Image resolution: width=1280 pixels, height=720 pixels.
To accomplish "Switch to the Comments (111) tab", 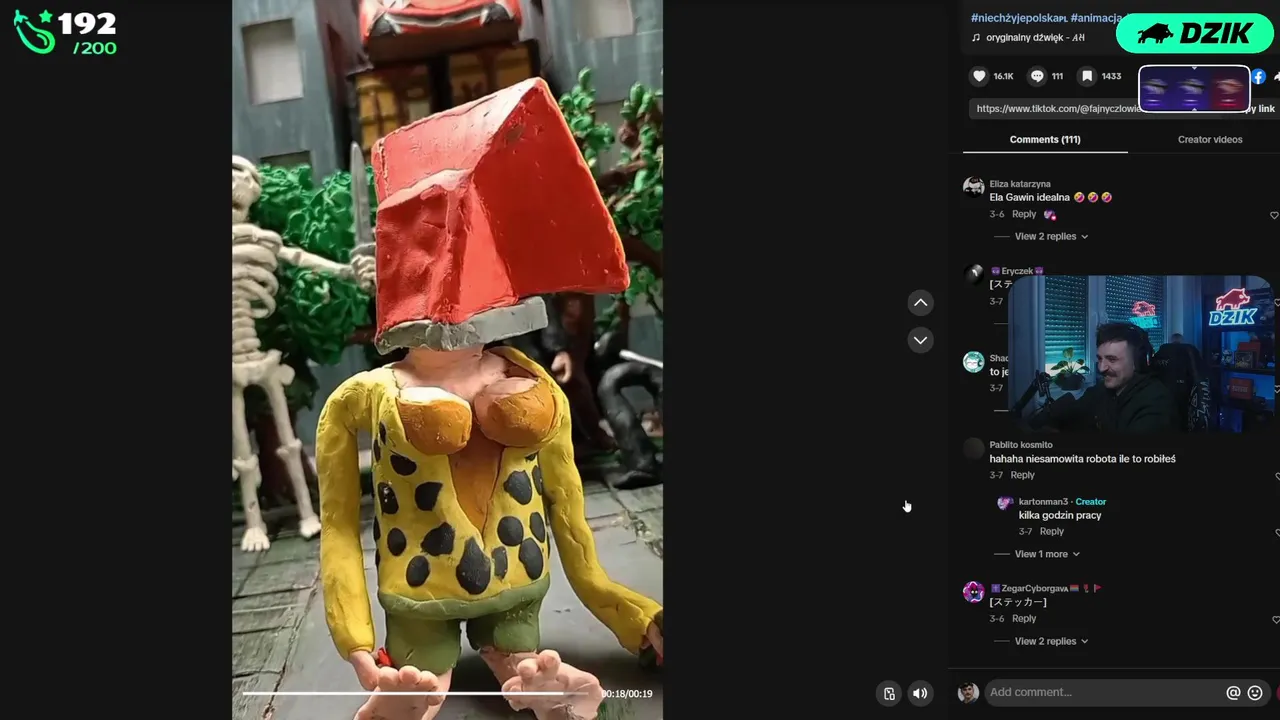I will (1045, 140).
